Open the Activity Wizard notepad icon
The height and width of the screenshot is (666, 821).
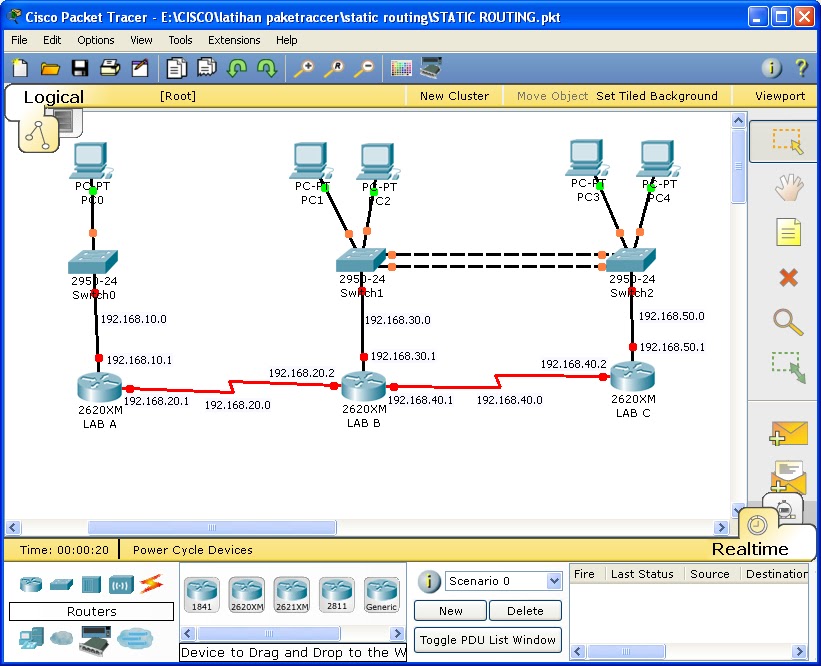140,68
